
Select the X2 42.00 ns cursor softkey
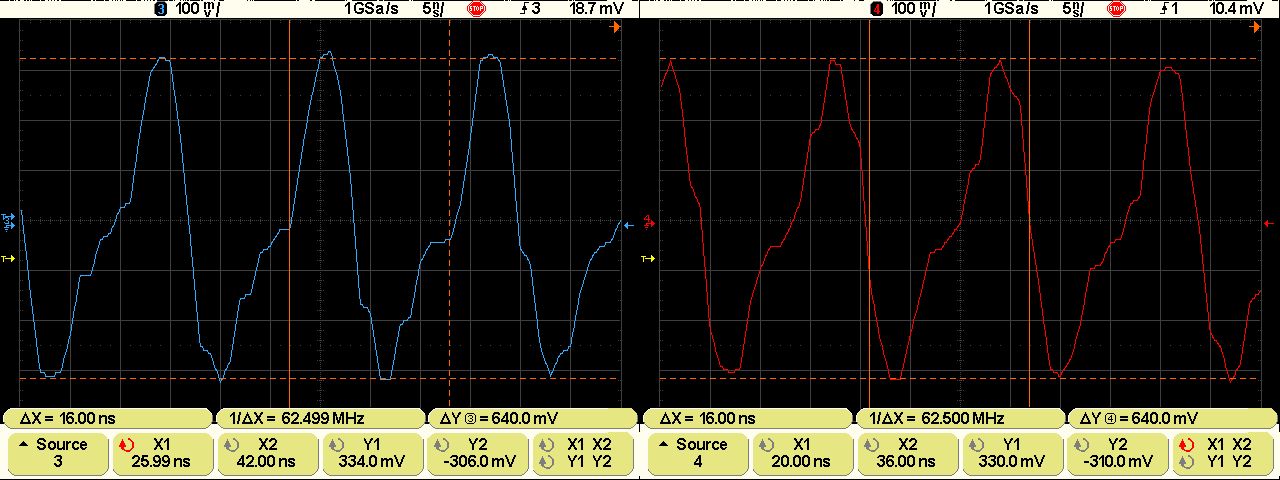point(267,453)
